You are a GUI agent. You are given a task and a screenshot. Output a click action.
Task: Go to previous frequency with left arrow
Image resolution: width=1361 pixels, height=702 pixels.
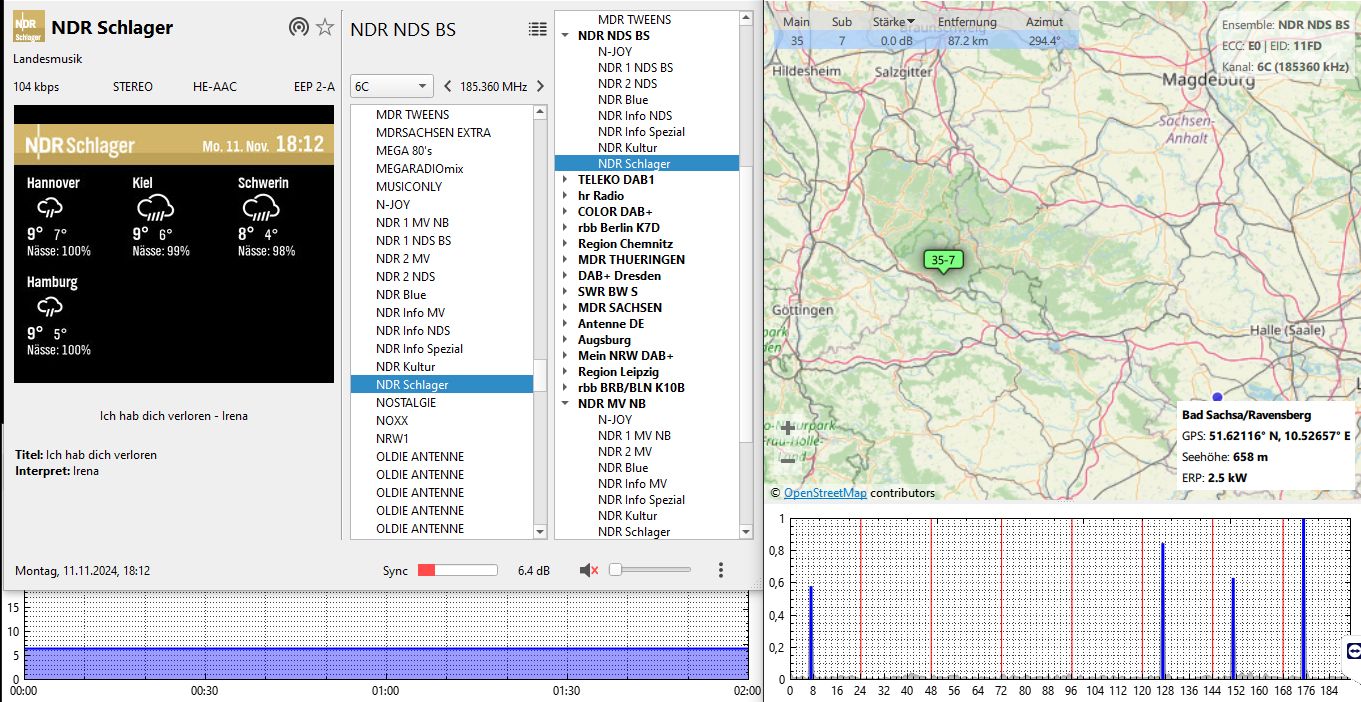(447, 86)
